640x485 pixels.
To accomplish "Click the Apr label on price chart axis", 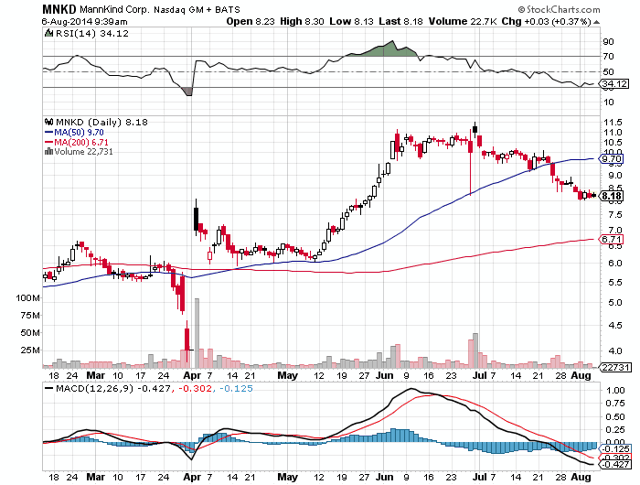I will click(192, 376).
